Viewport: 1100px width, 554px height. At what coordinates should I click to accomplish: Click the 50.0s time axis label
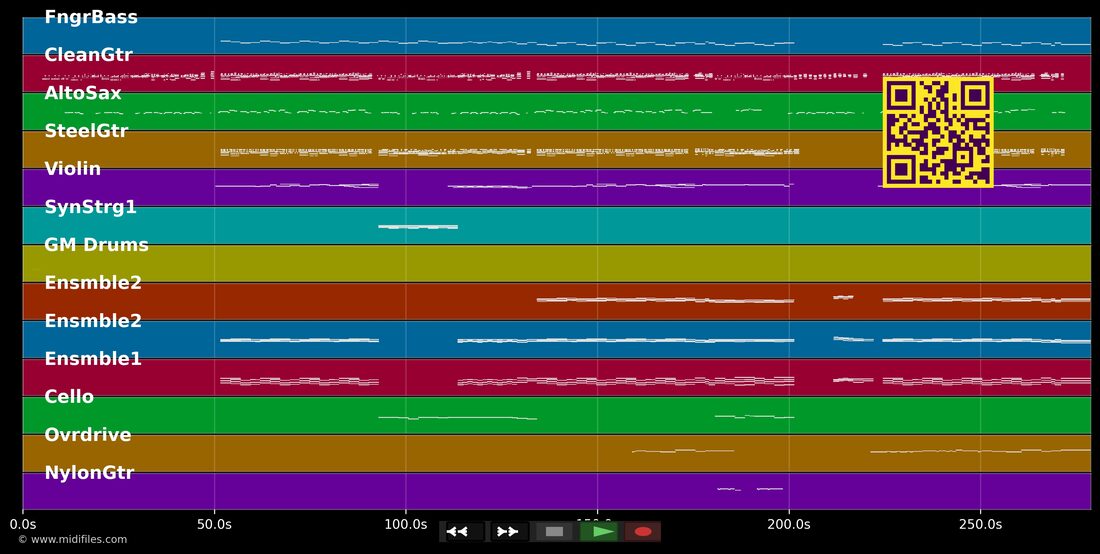[214, 524]
